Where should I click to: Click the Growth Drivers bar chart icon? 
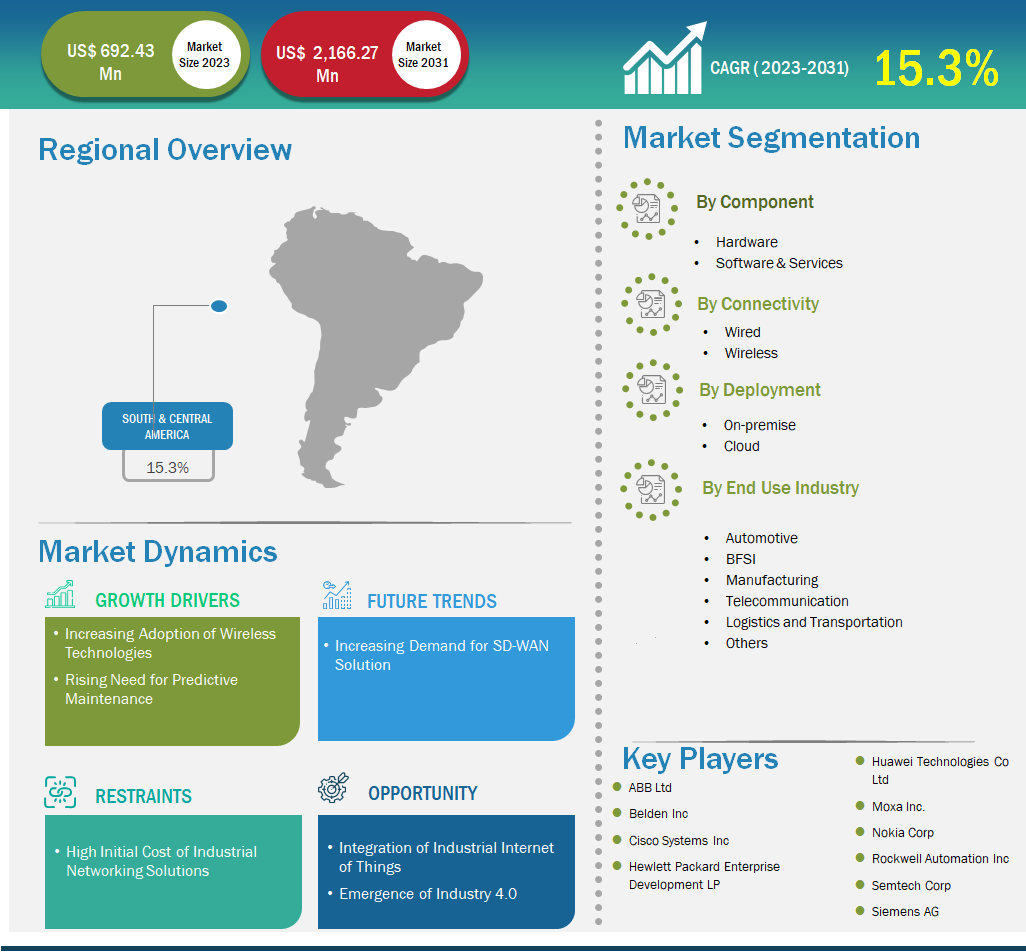pyautogui.click(x=60, y=594)
